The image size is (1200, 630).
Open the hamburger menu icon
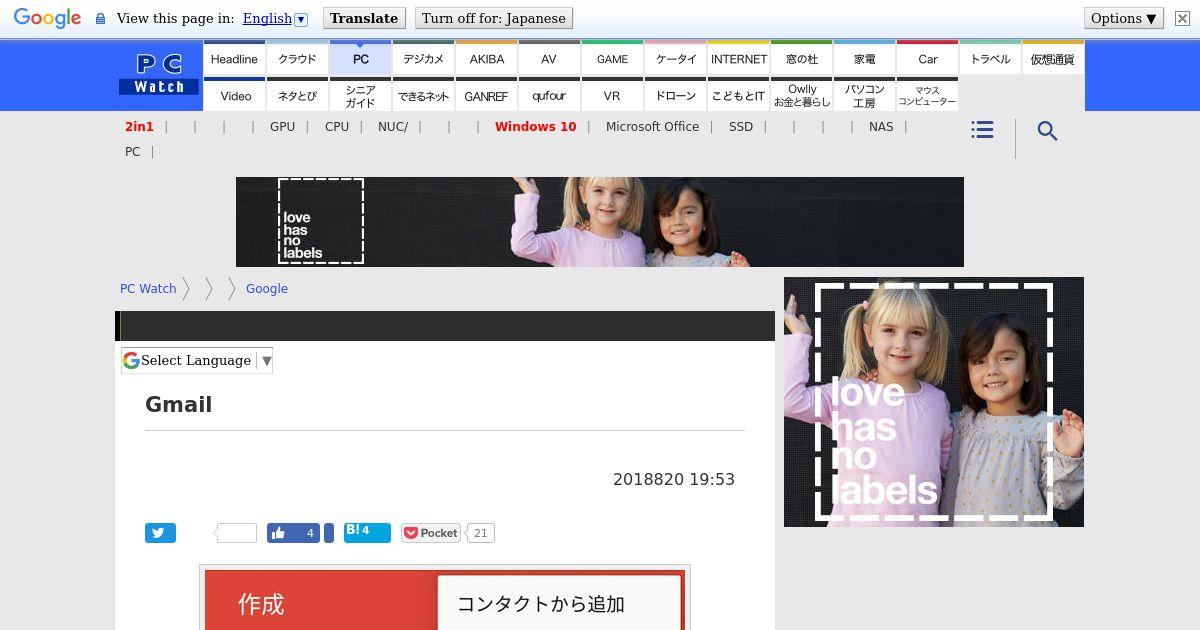982,130
